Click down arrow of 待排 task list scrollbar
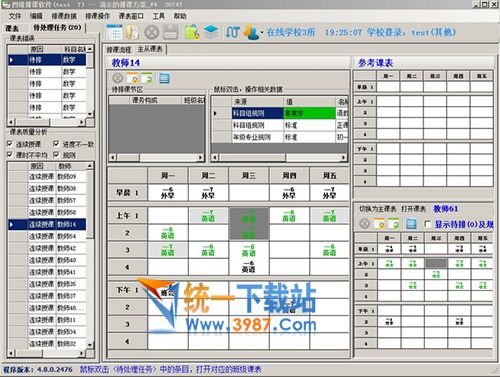 point(90,114)
